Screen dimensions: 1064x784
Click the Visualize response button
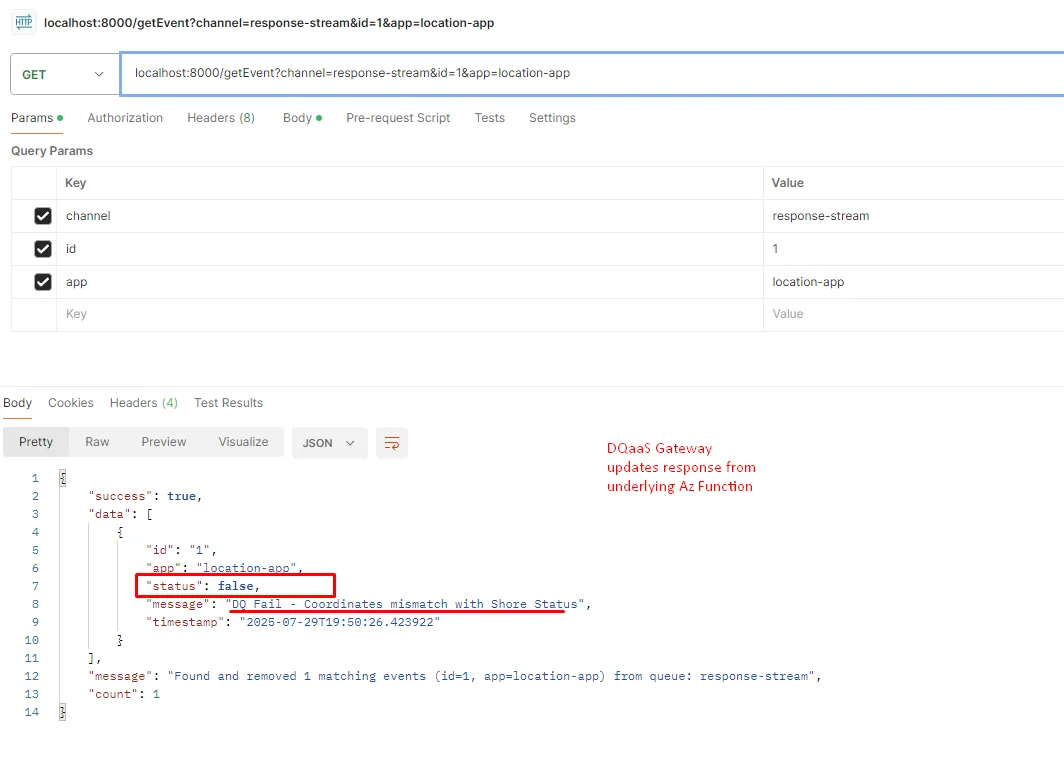click(x=243, y=442)
